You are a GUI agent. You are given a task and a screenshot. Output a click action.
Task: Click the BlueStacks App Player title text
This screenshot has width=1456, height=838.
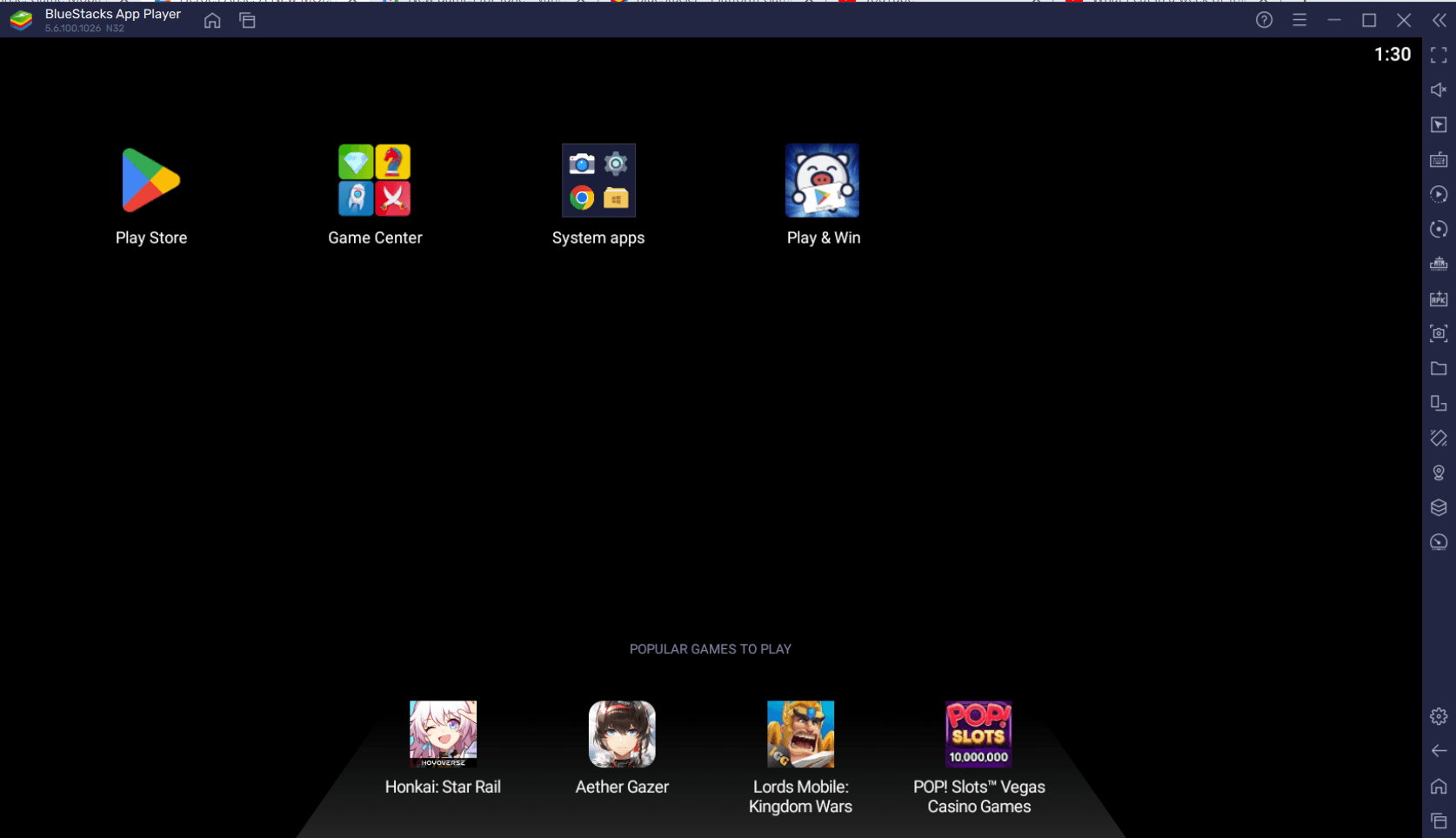pos(113,14)
